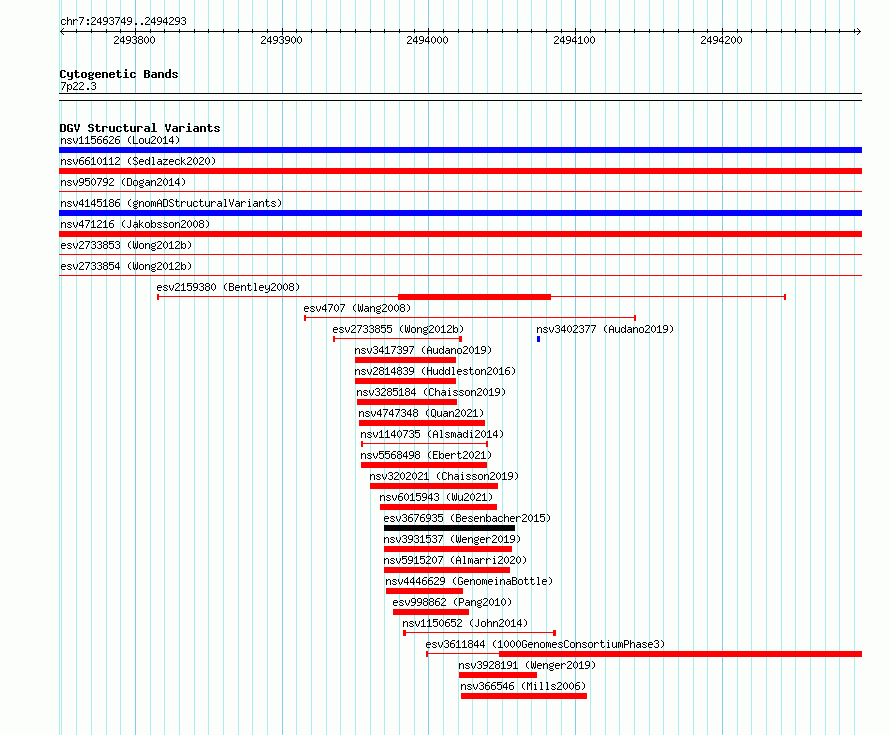
Task: Click the nsv2814839 (Huddleston2016) label
Action: [x=435, y=371]
